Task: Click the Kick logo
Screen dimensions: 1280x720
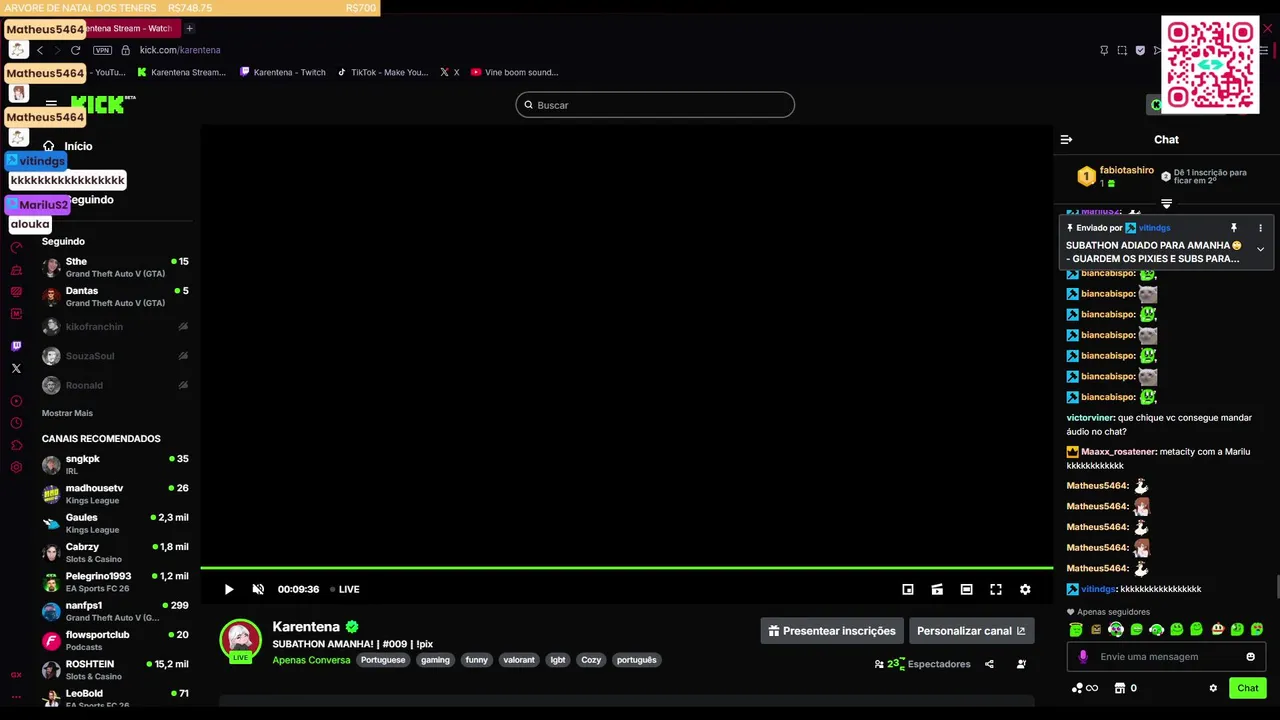Action: [103, 104]
